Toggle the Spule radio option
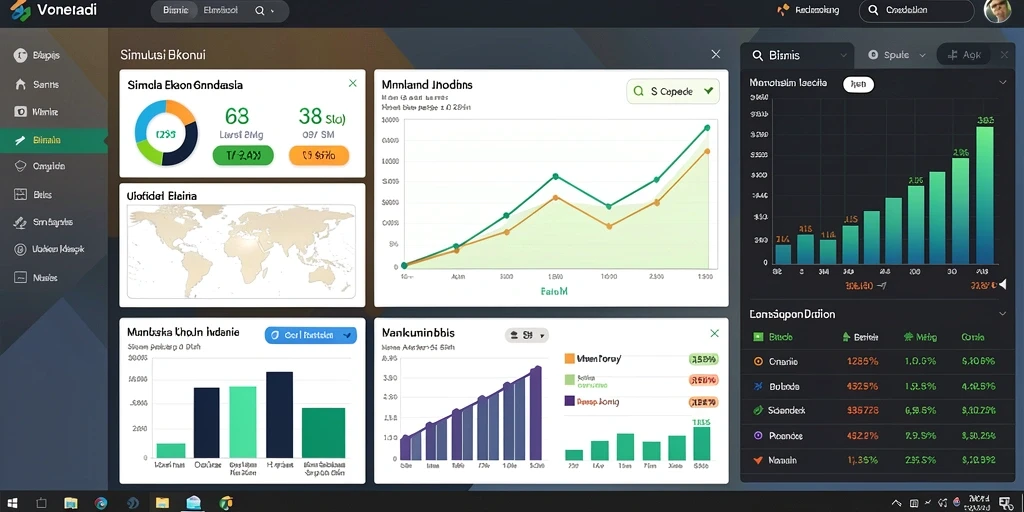This screenshot has height=512, width=1024. point(872,56)
